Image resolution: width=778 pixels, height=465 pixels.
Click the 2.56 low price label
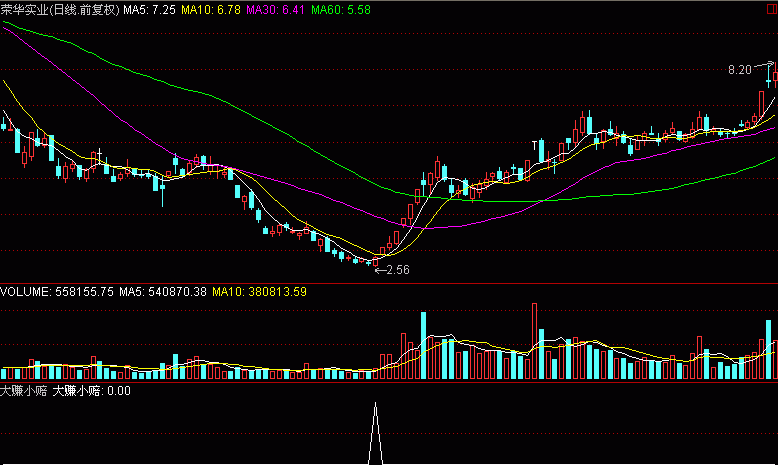point(397,270)
